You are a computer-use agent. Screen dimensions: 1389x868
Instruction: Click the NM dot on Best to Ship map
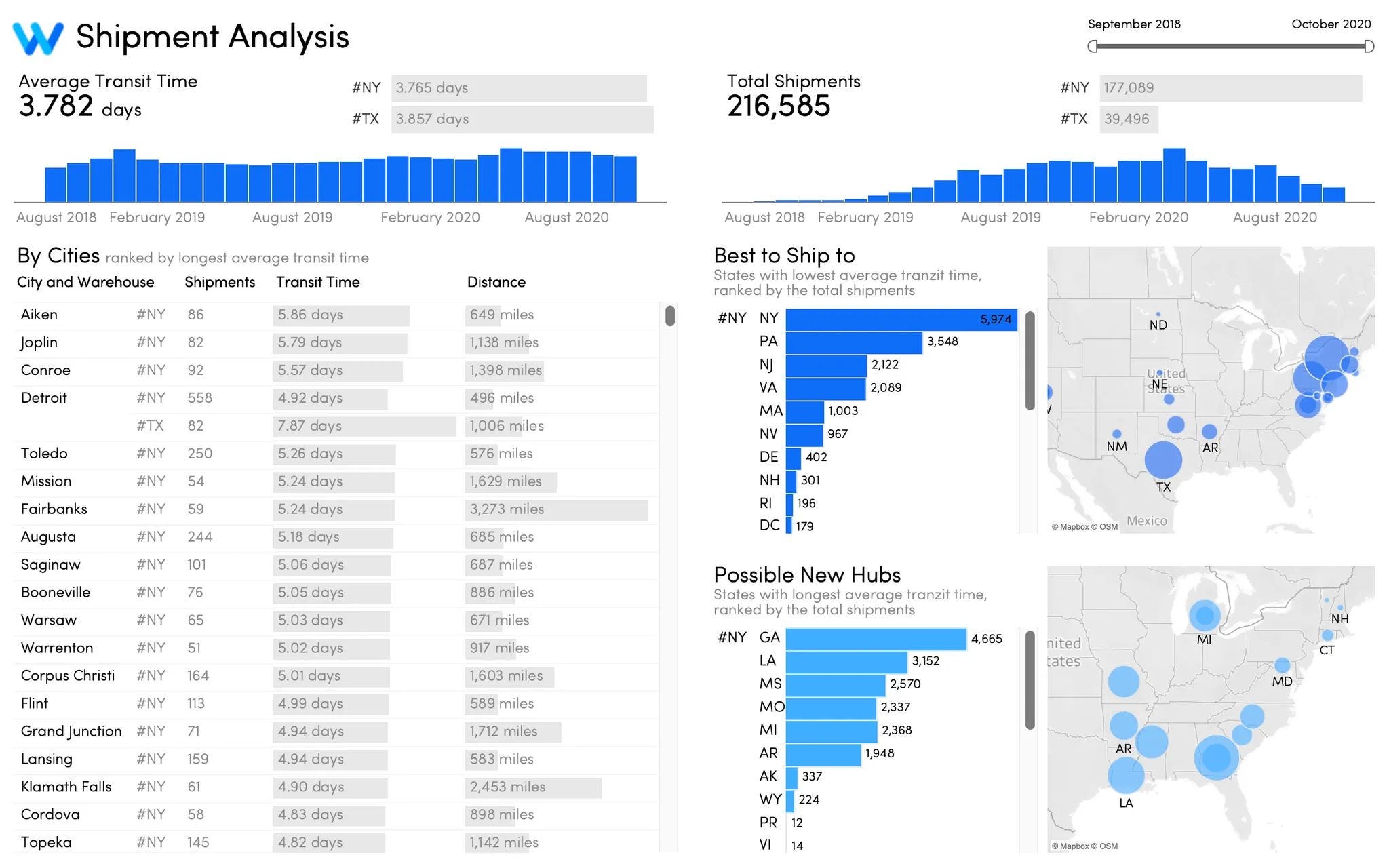[x=1116, y=434]
